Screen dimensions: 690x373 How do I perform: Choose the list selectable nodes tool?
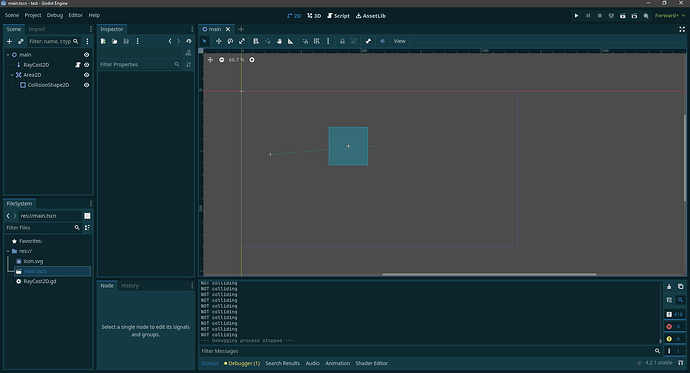[256, 41]
